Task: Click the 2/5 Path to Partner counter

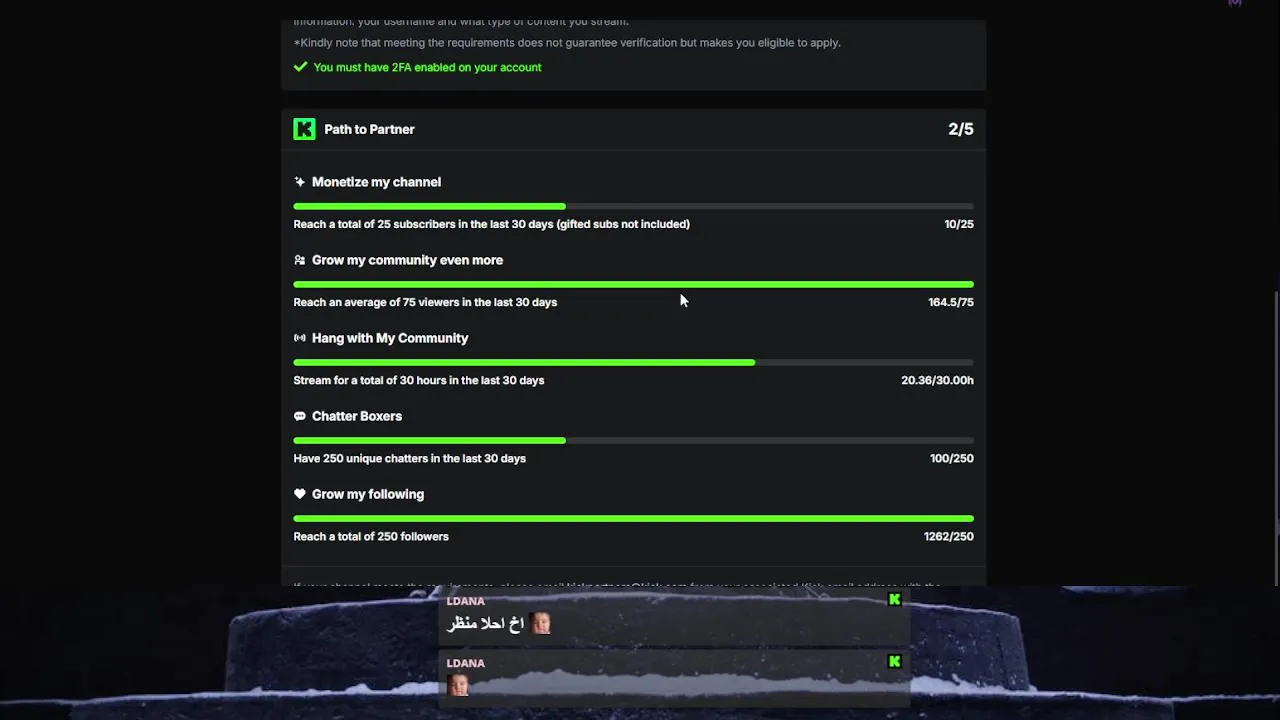Action: point(960,129)
